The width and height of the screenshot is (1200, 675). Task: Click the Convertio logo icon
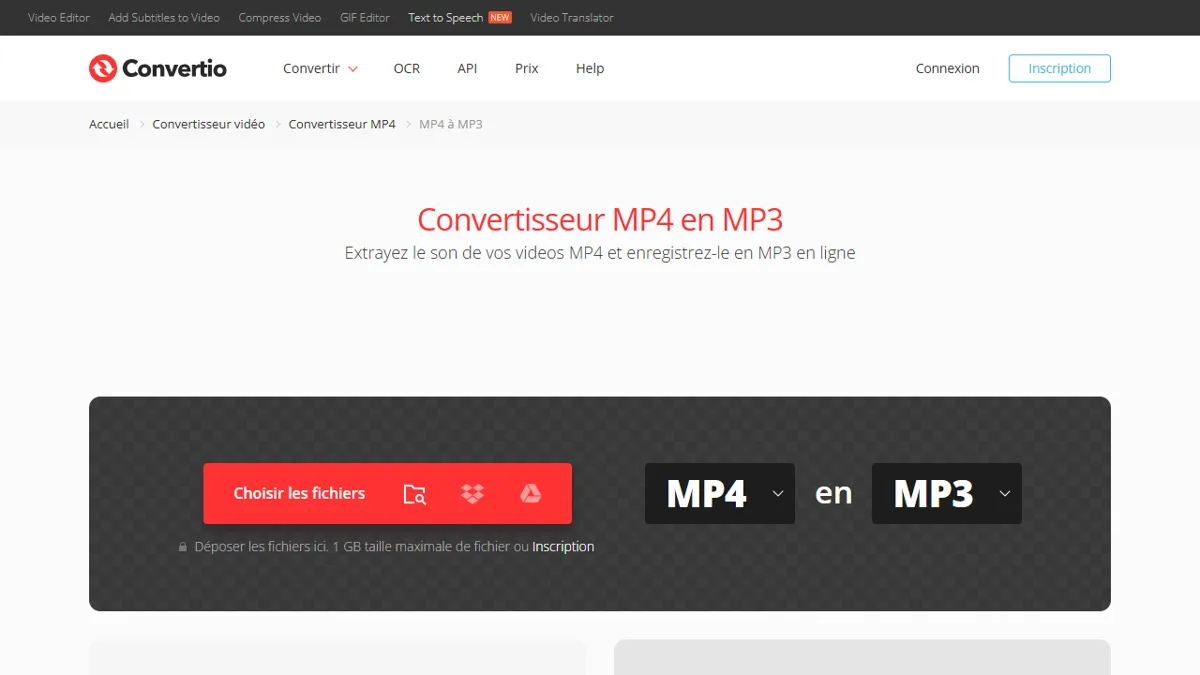tap(103, 68)
